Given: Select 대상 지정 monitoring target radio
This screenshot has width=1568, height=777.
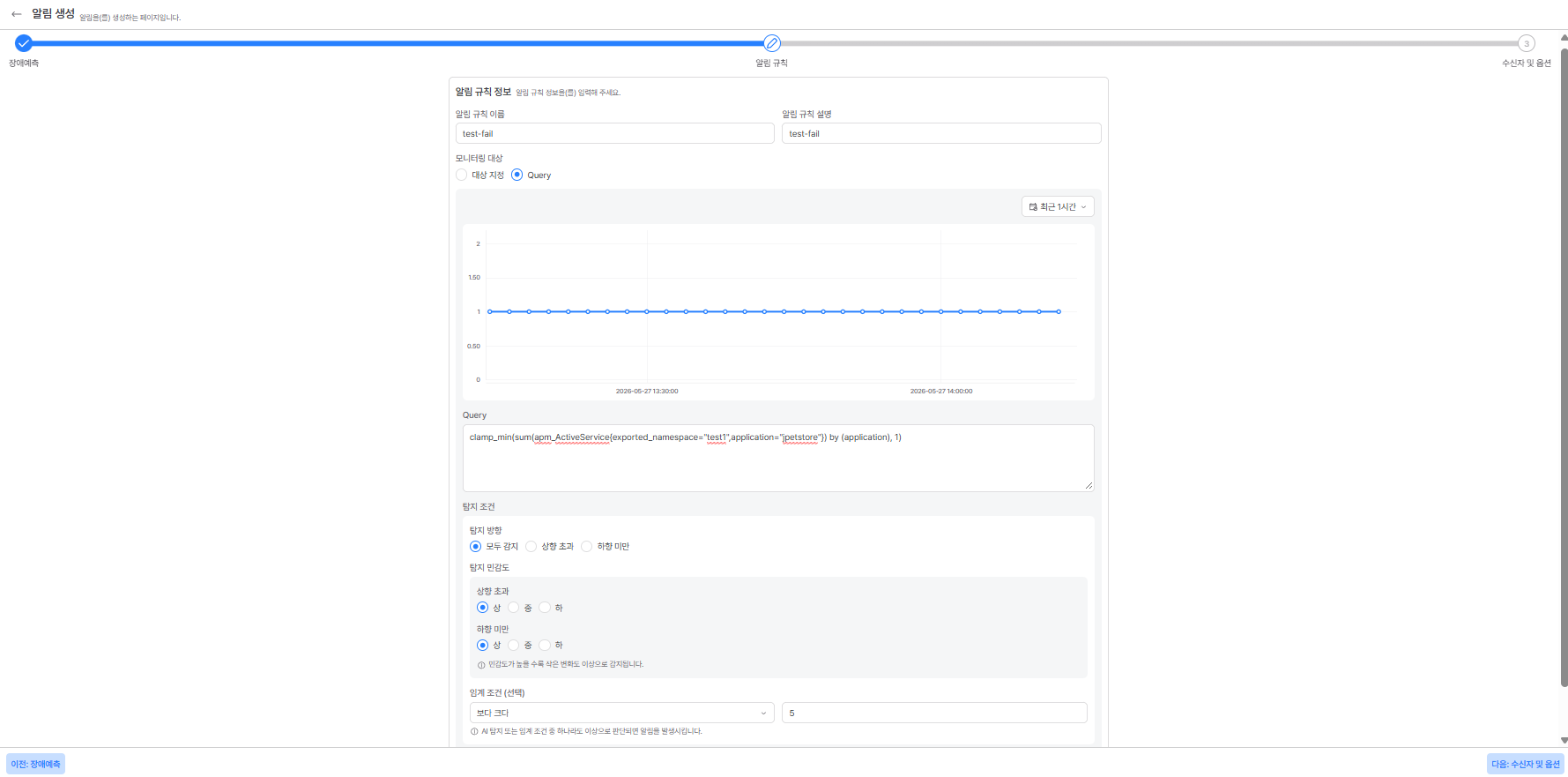Looking at the screenshot, I should (x=462, y=175).
